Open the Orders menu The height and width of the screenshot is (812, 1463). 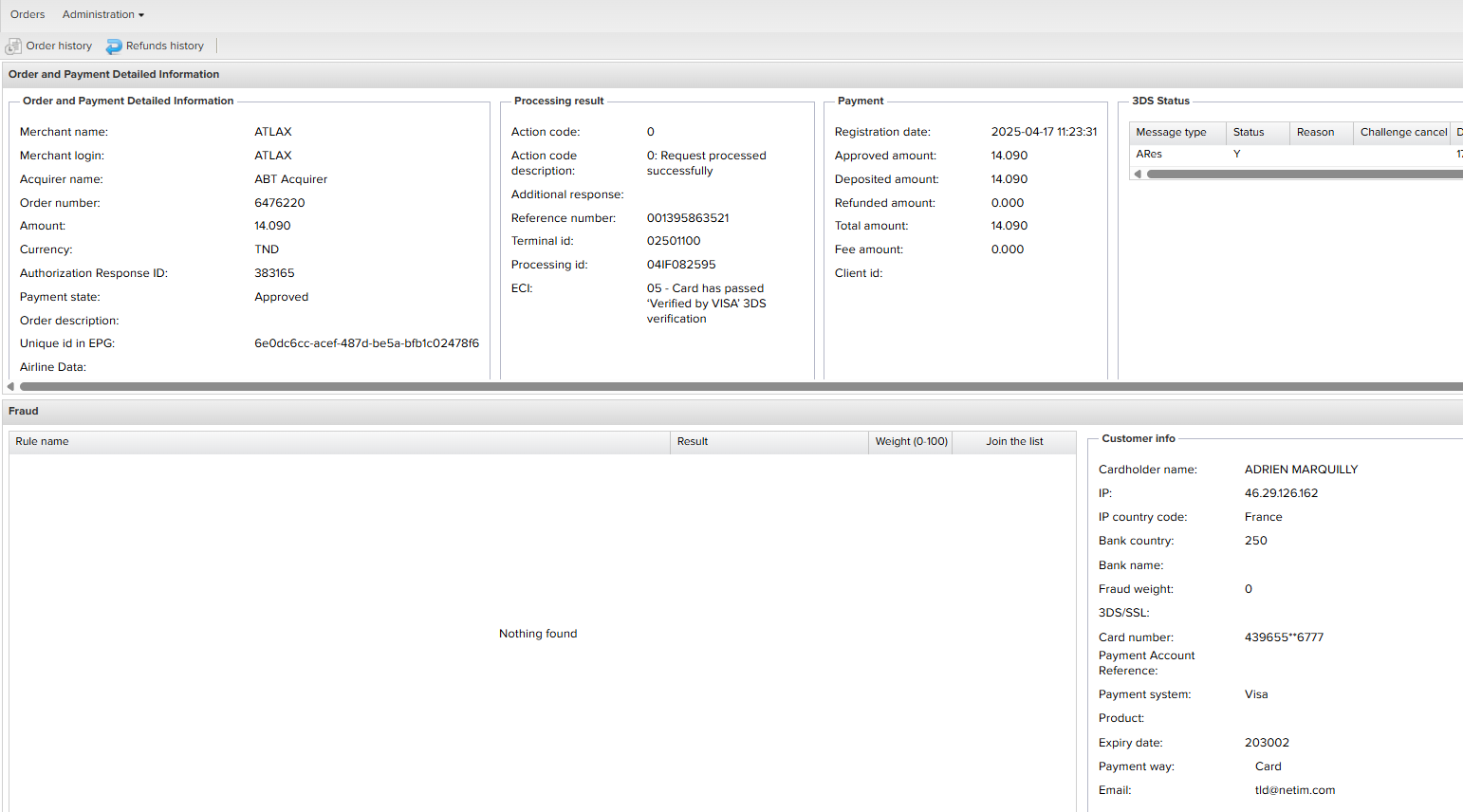pos(28,14)
